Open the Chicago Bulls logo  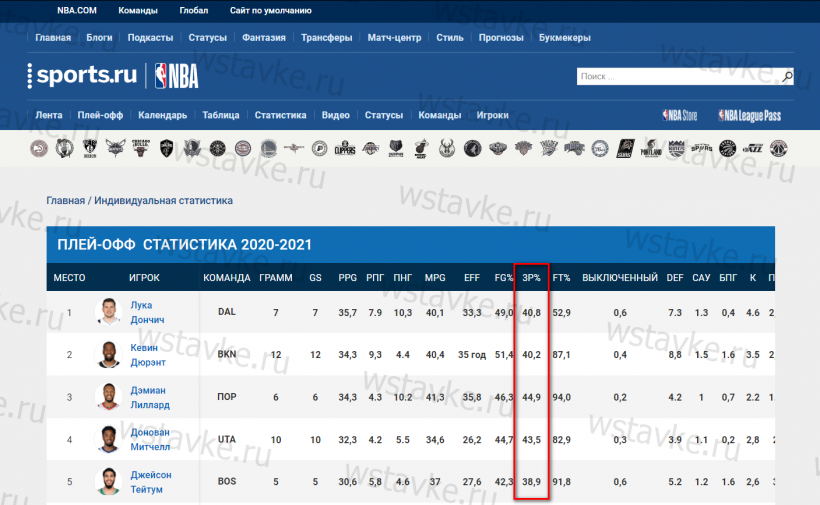pyautogui.click(x=141, y=149)
